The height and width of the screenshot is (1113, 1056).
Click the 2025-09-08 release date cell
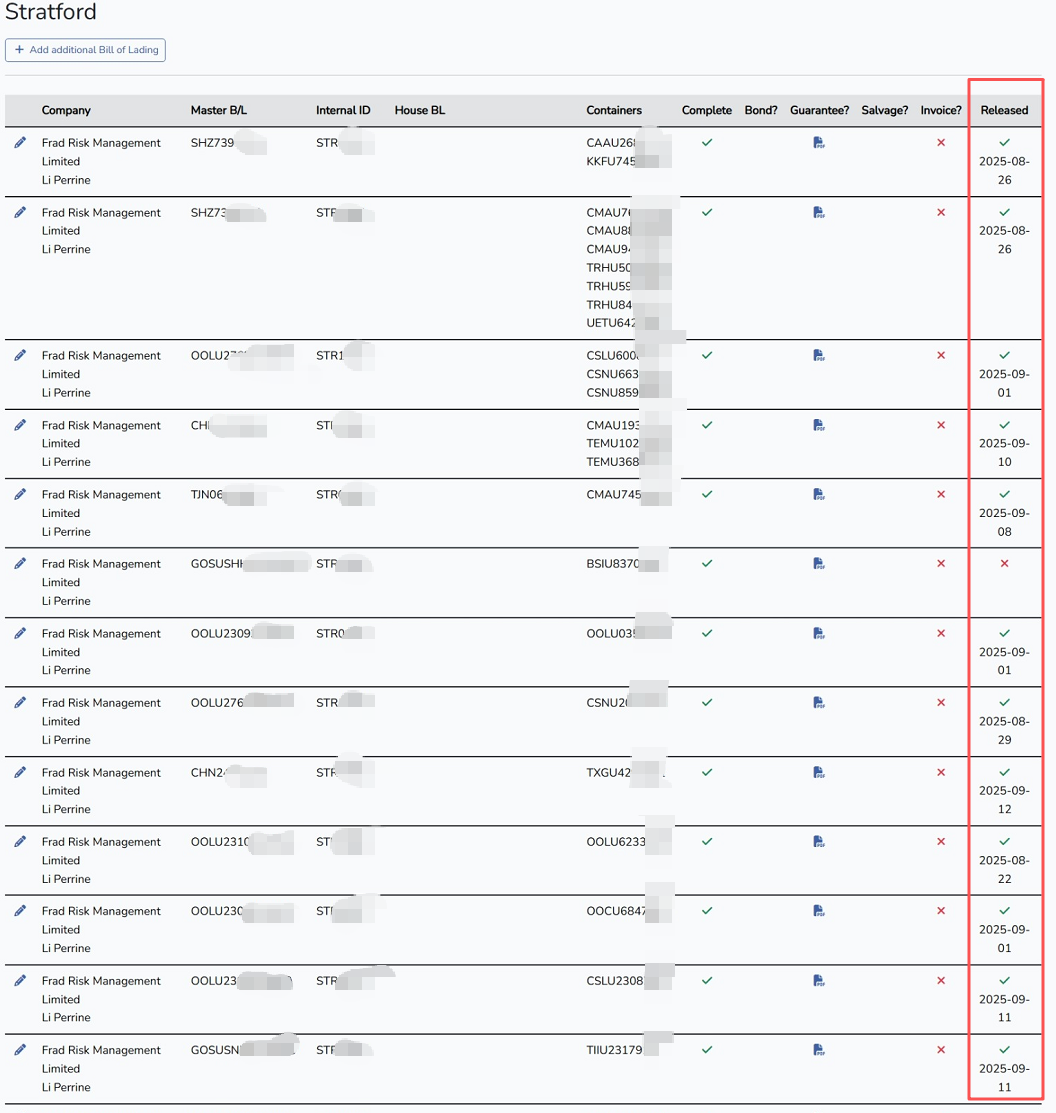coord(1004,522)
